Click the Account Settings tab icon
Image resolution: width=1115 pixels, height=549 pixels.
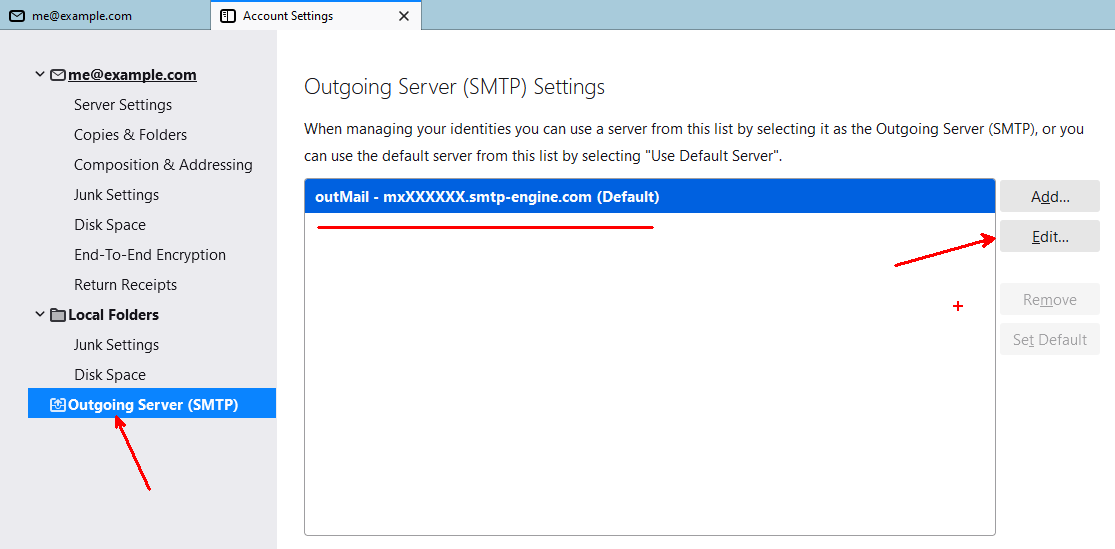tap(228, 16)
